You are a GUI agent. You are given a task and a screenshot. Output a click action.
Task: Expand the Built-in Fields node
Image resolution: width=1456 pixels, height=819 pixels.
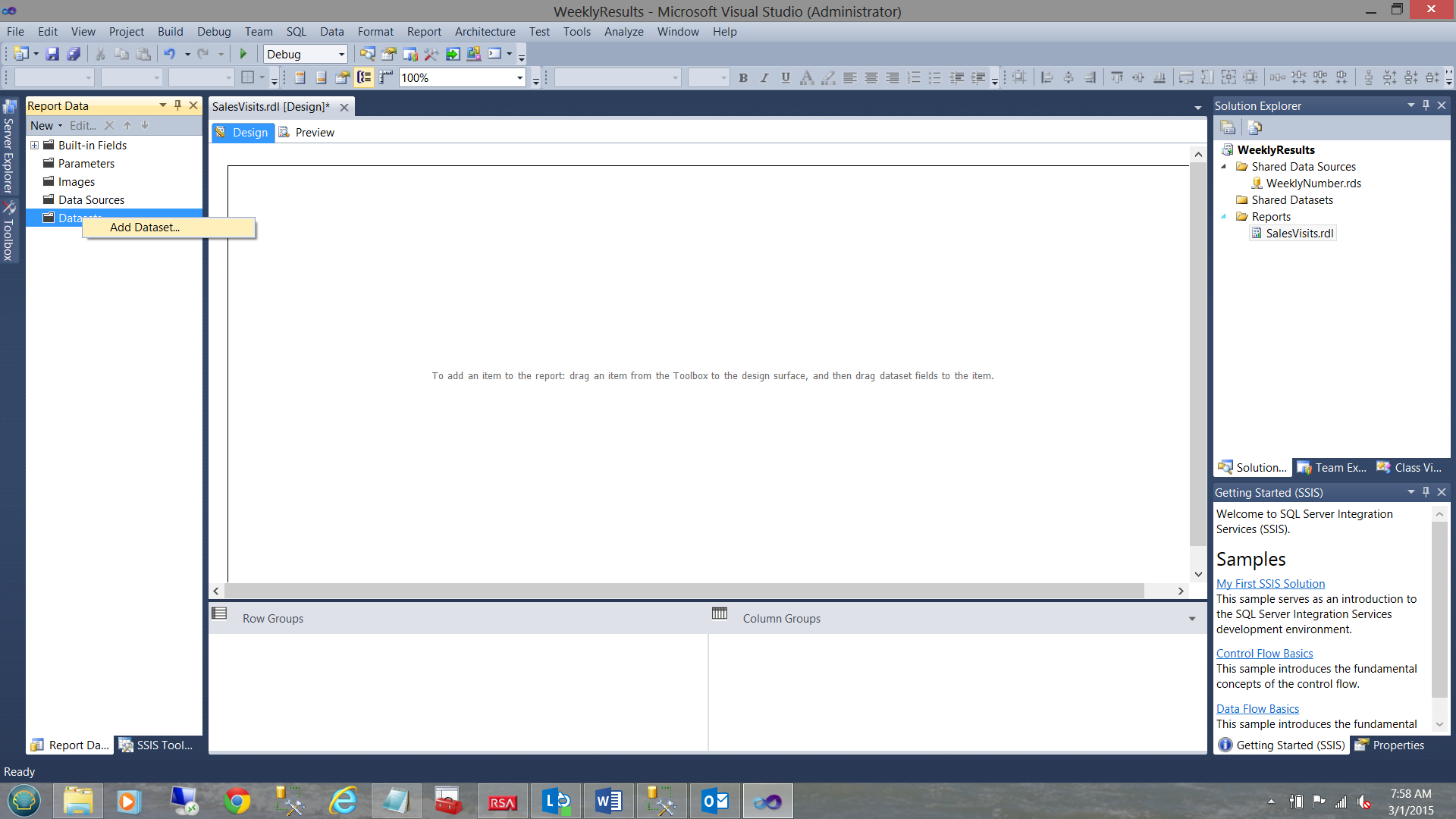pos(35,145)
